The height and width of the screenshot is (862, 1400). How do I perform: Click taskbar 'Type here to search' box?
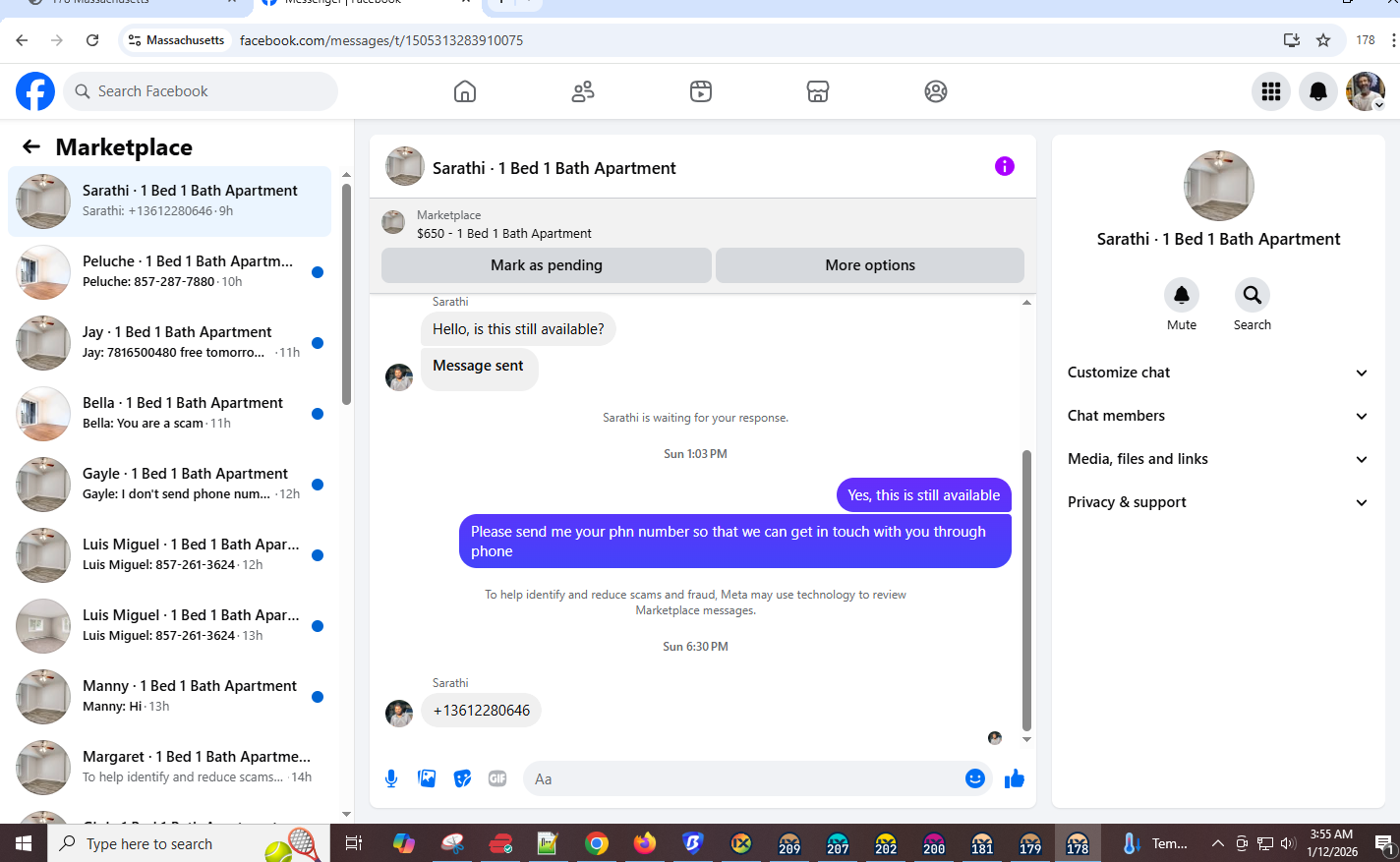[x=189, y=843]
